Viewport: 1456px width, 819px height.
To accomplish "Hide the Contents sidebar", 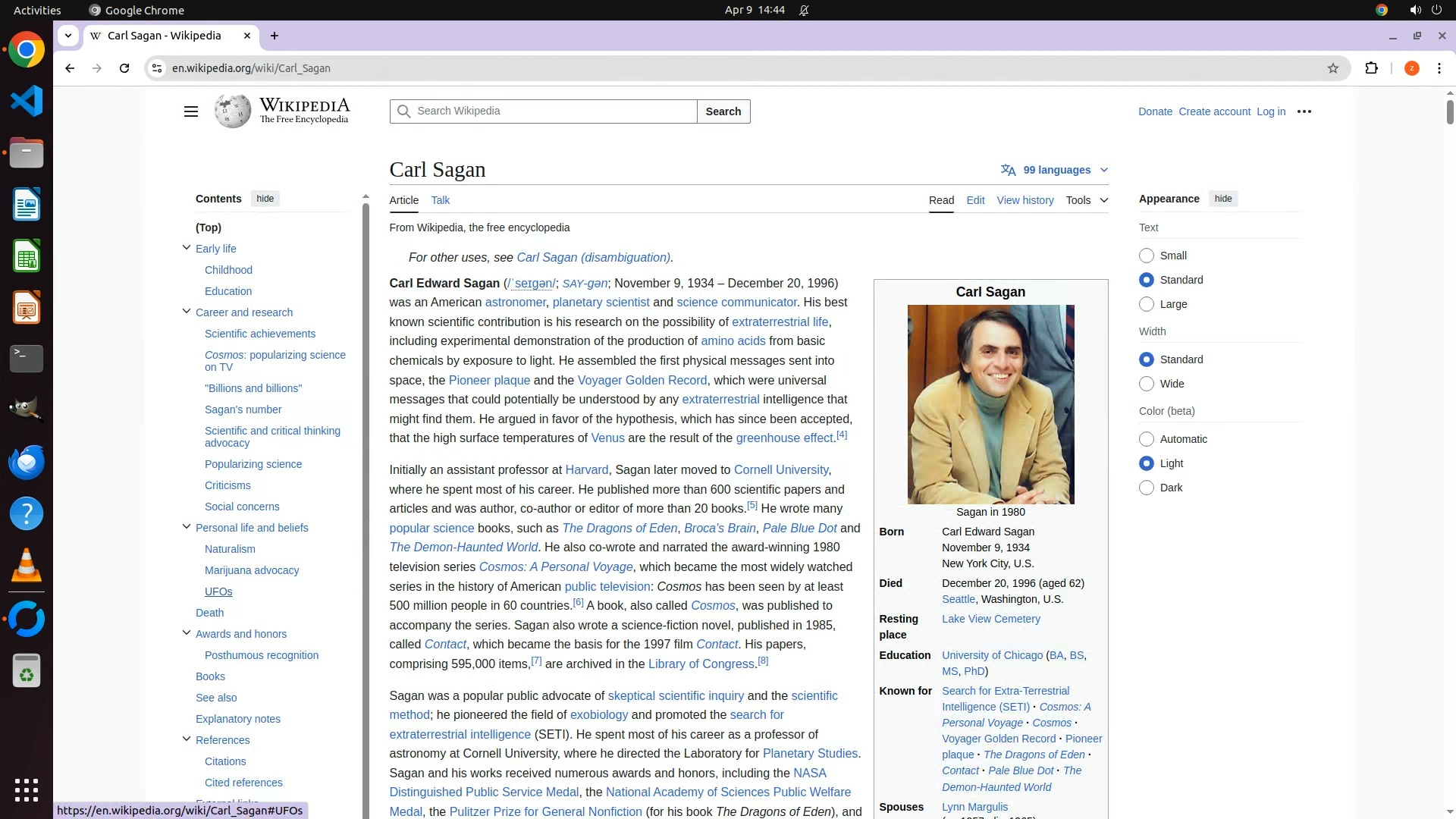I will tap(265, 199).
